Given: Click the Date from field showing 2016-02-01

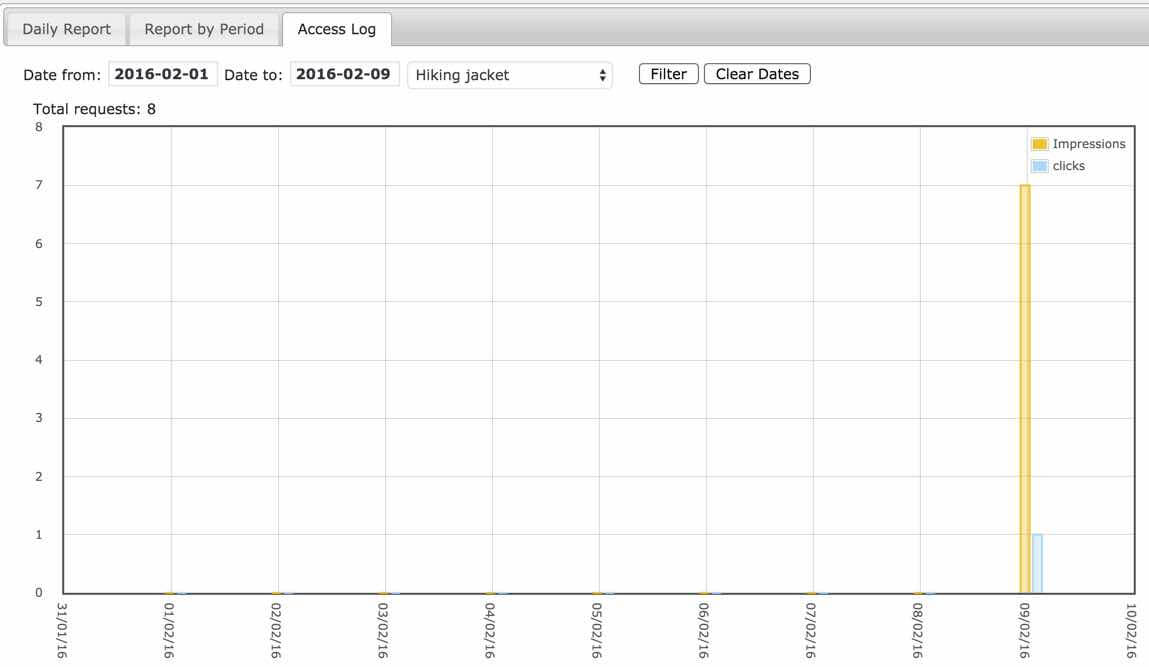Looking at the screenshot, I should [x=163, y=75].
